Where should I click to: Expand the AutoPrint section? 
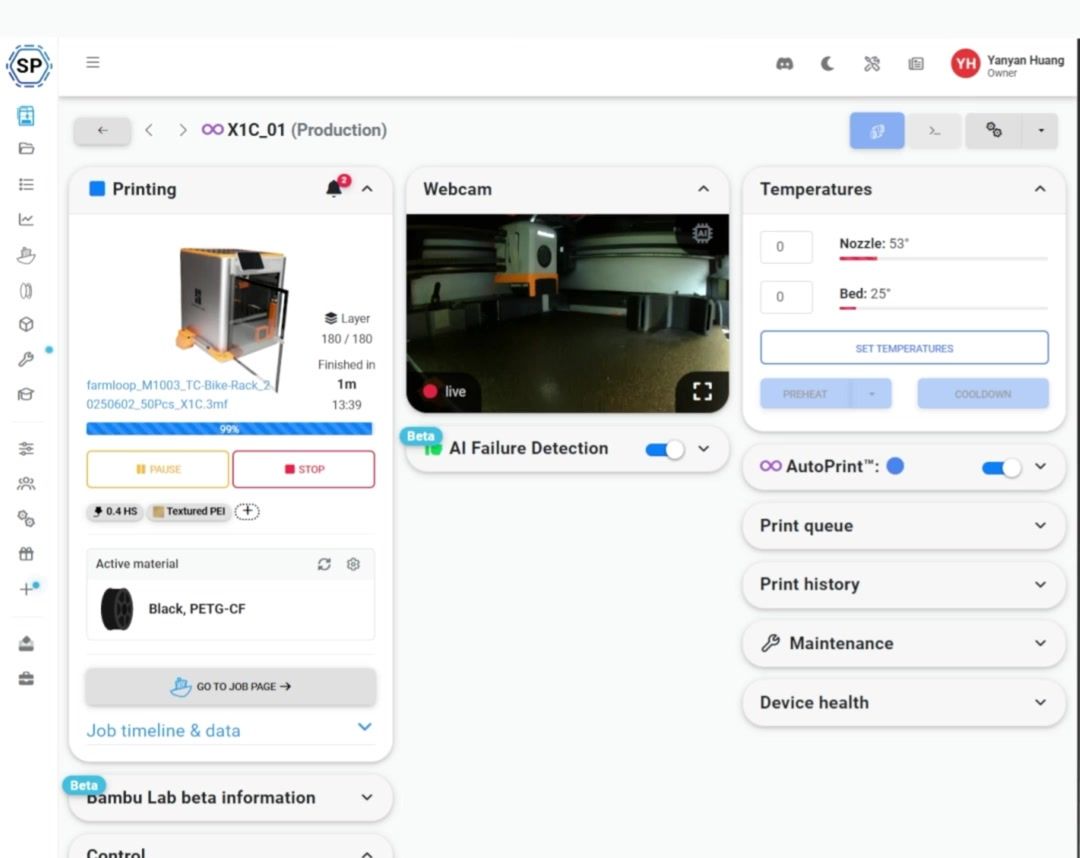(x=1040, y=466)
